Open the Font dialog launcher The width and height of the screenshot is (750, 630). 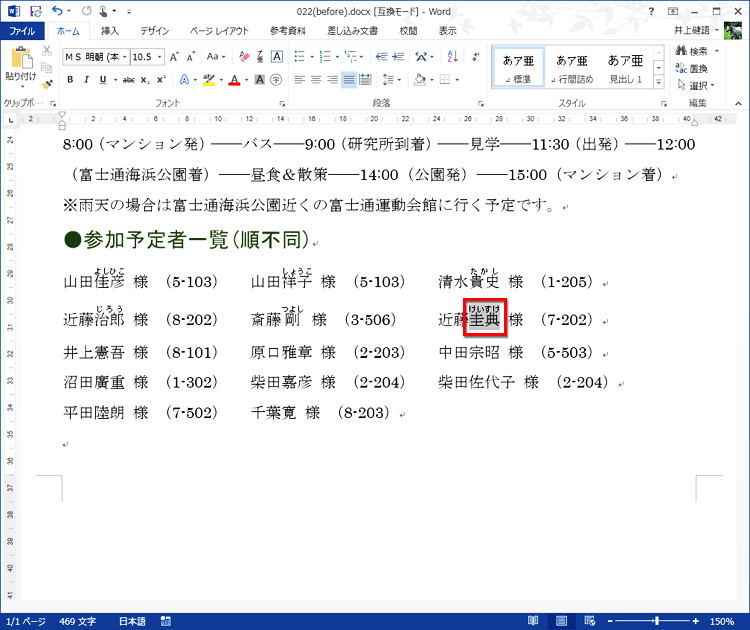pyautogui.click(x=282, y=103)
